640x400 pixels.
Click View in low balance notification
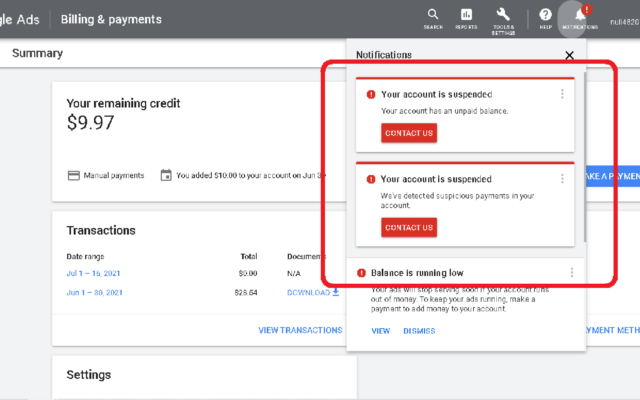tap(380, 331)
